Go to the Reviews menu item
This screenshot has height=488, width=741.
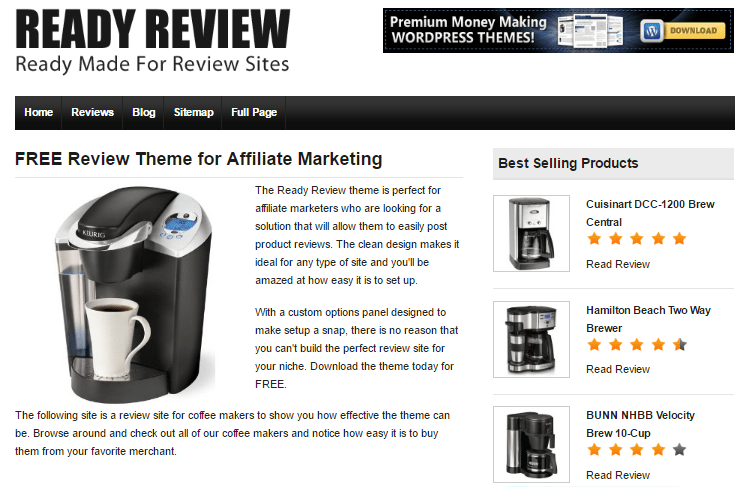[x=92, y=112]
